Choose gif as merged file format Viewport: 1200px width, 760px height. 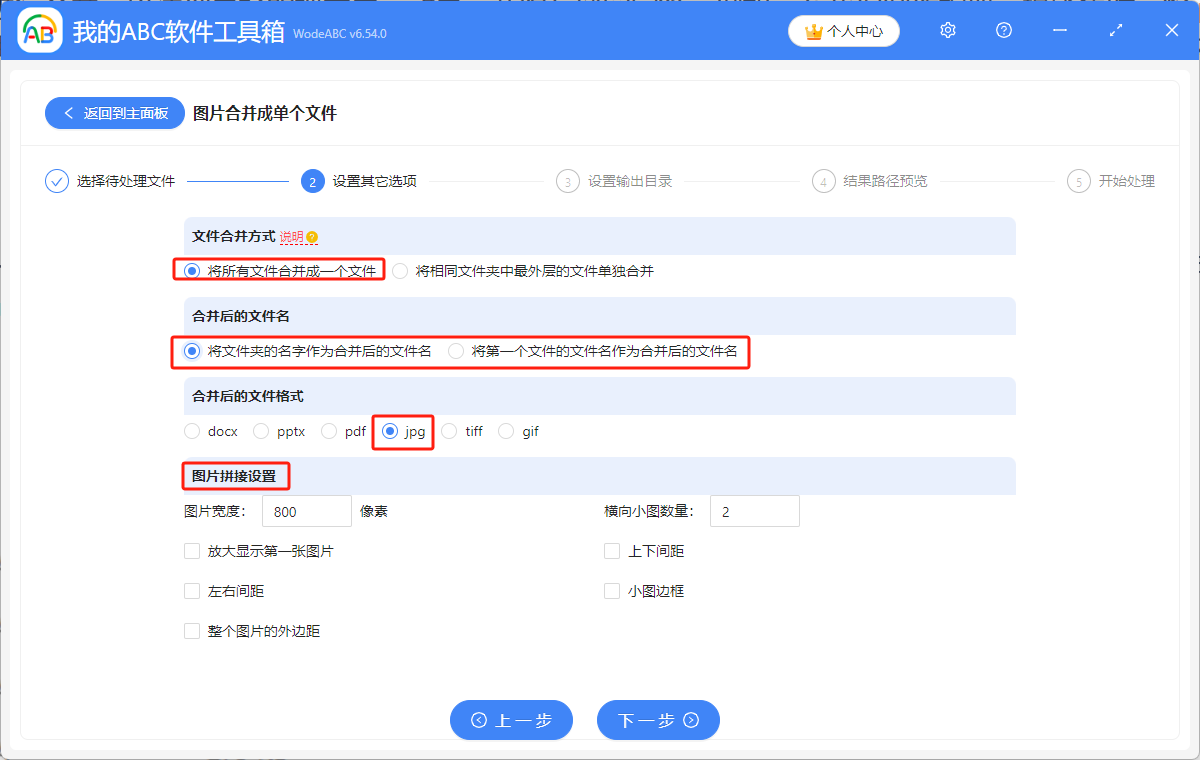pos(506,431)
